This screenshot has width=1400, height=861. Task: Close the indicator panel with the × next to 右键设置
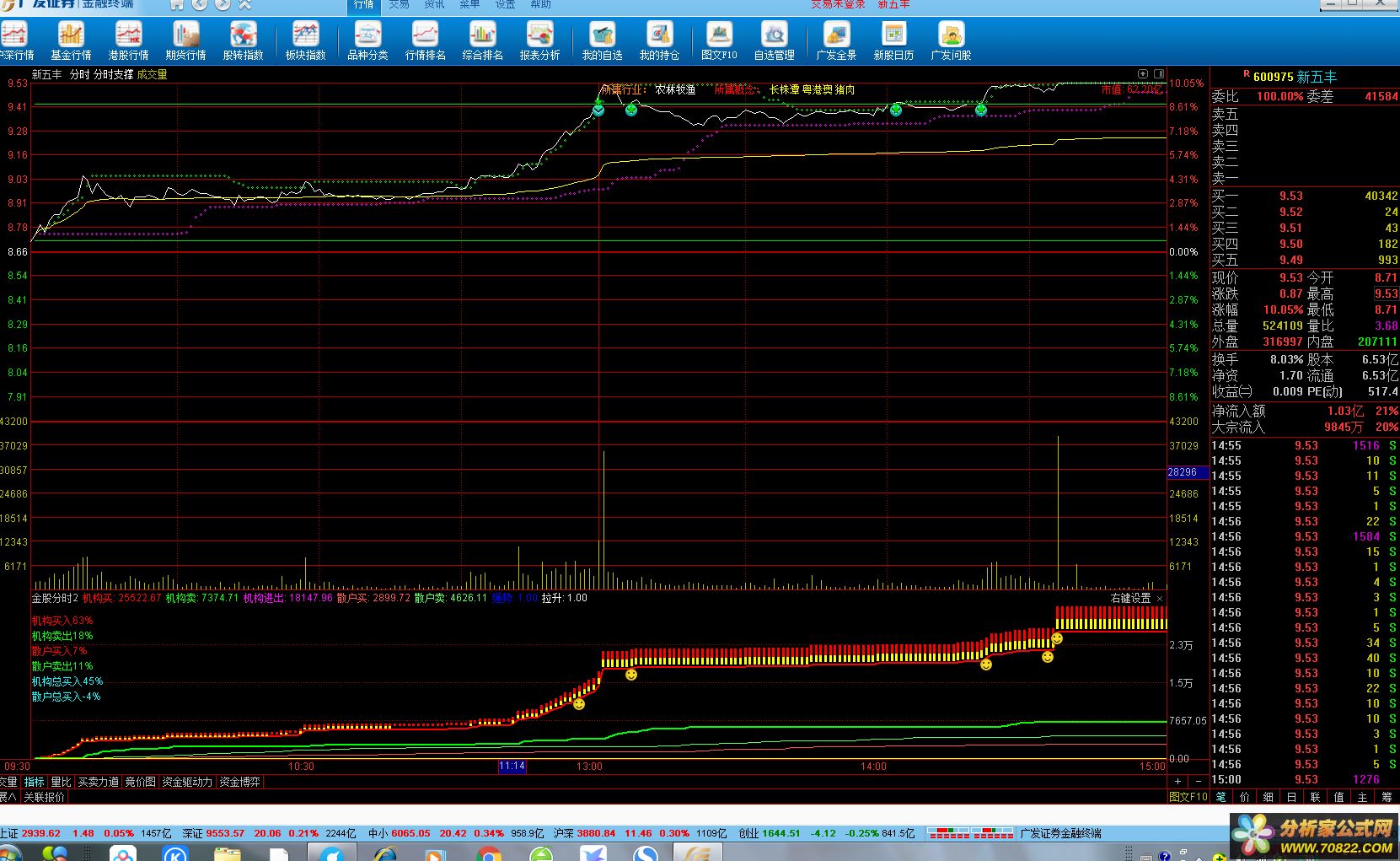(x=1160, y=599)
